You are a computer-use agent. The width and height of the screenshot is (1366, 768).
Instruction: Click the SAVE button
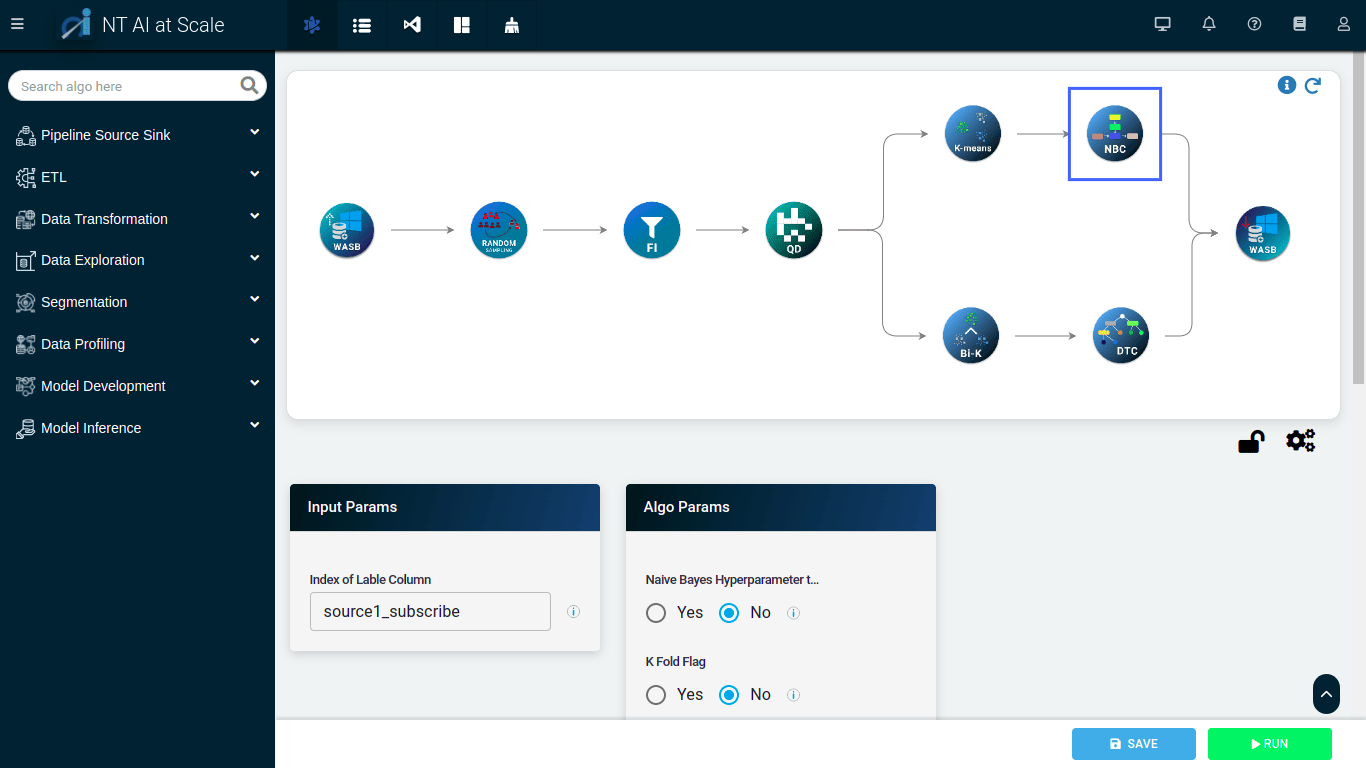click(1133, 744)
